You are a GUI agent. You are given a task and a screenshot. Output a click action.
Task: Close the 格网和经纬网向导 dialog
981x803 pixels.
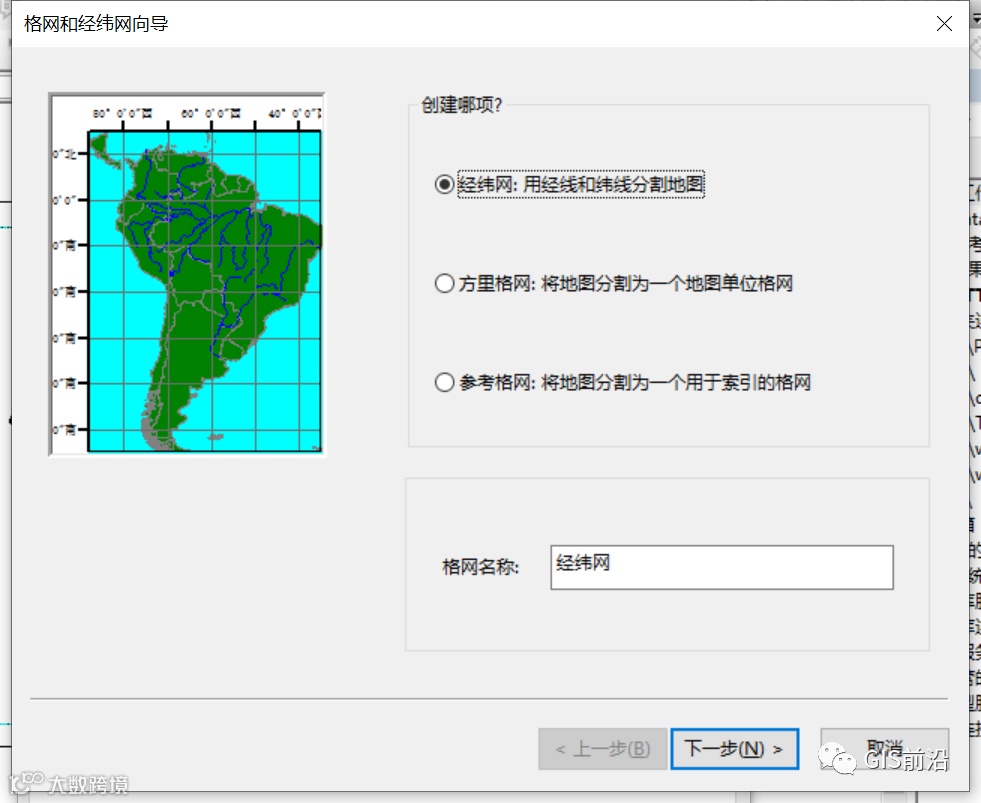(x=944, y=24)
